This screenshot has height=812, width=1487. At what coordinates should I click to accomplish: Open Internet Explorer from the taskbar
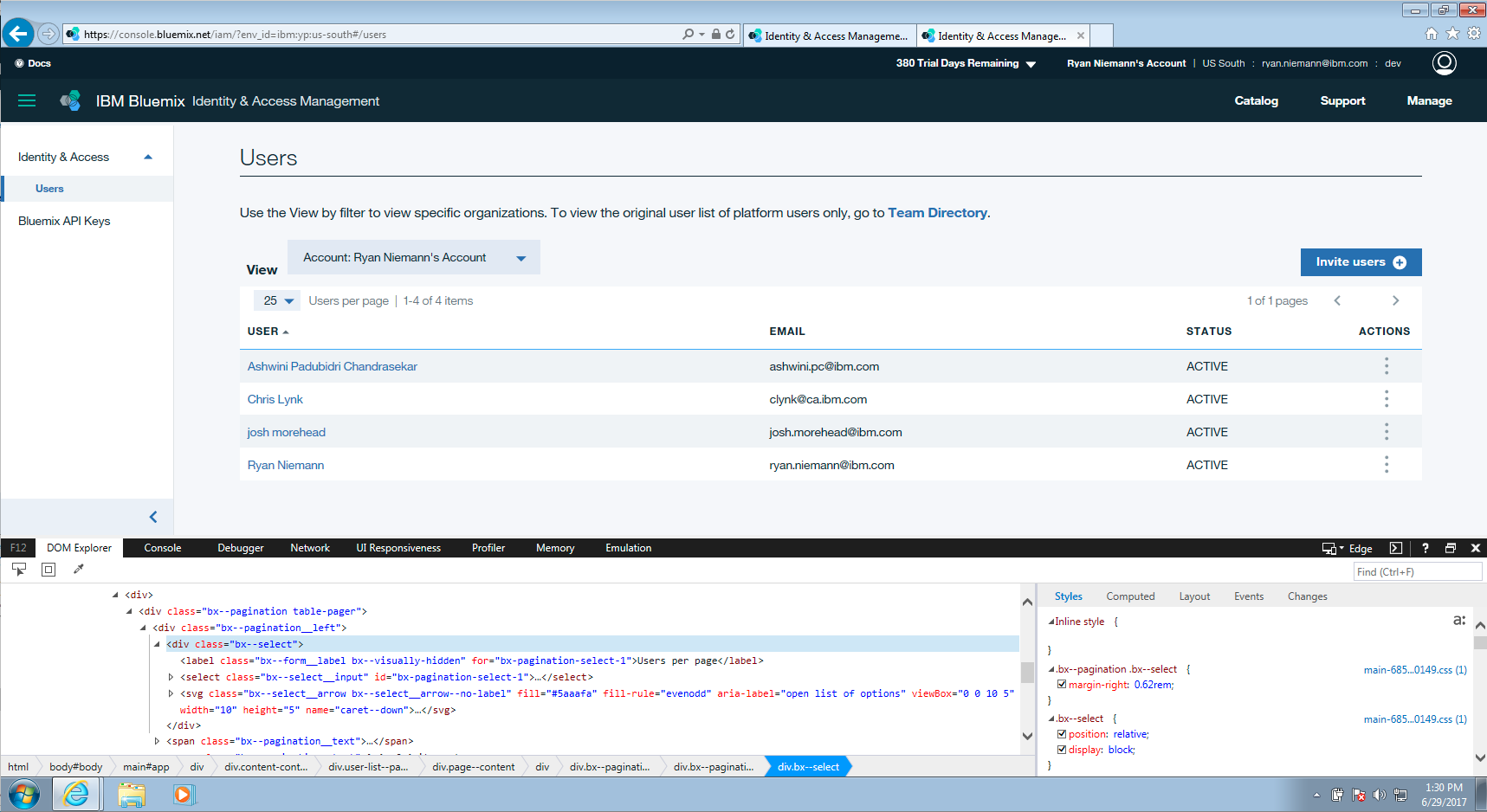(x=76, y=794)
